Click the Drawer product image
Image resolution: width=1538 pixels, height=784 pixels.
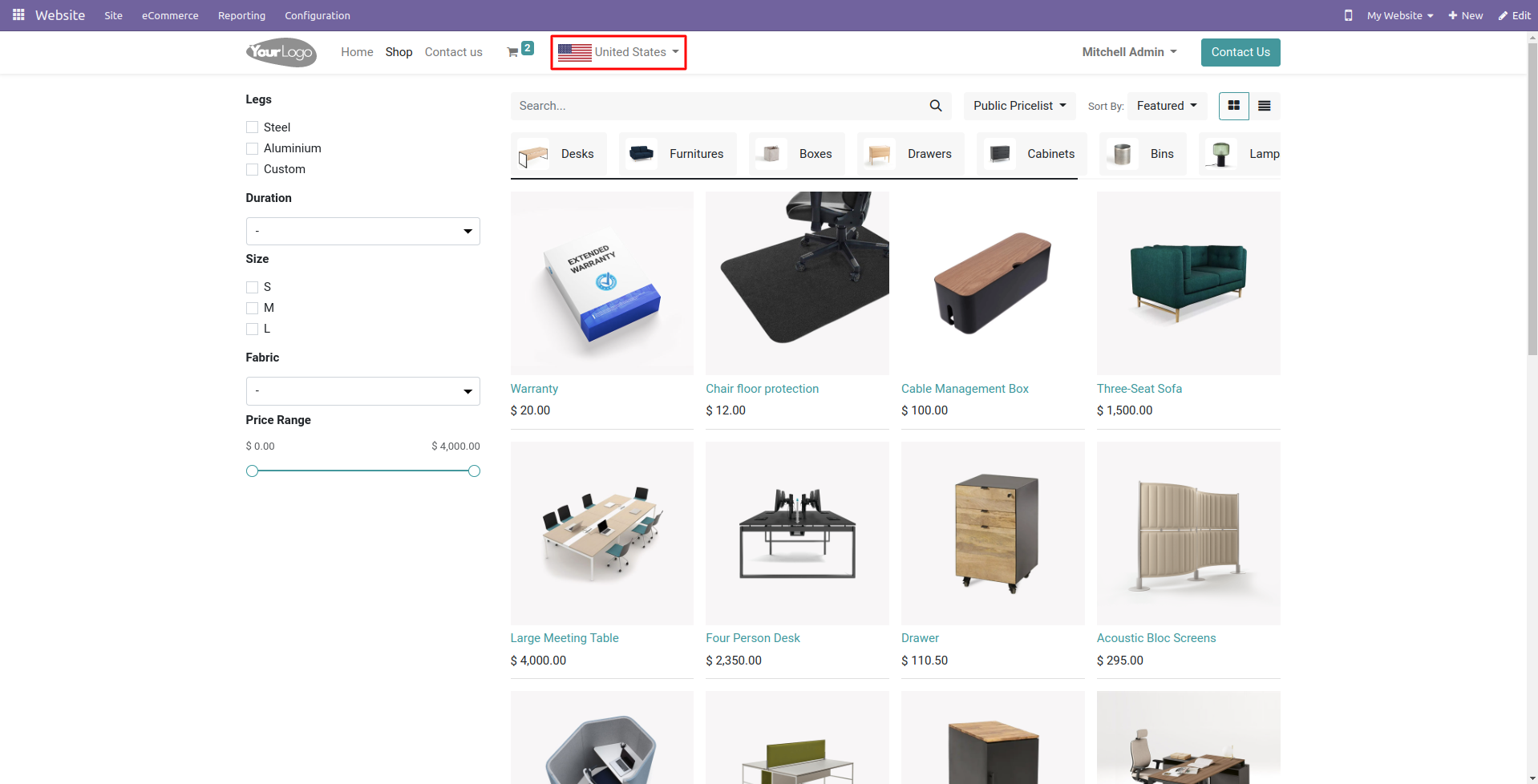pyautogui.click(x=993, y=533)
